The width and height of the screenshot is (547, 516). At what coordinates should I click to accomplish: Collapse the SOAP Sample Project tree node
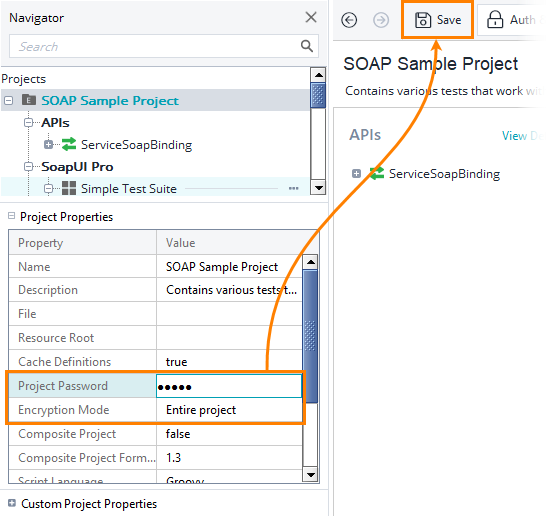click(8, 101)
